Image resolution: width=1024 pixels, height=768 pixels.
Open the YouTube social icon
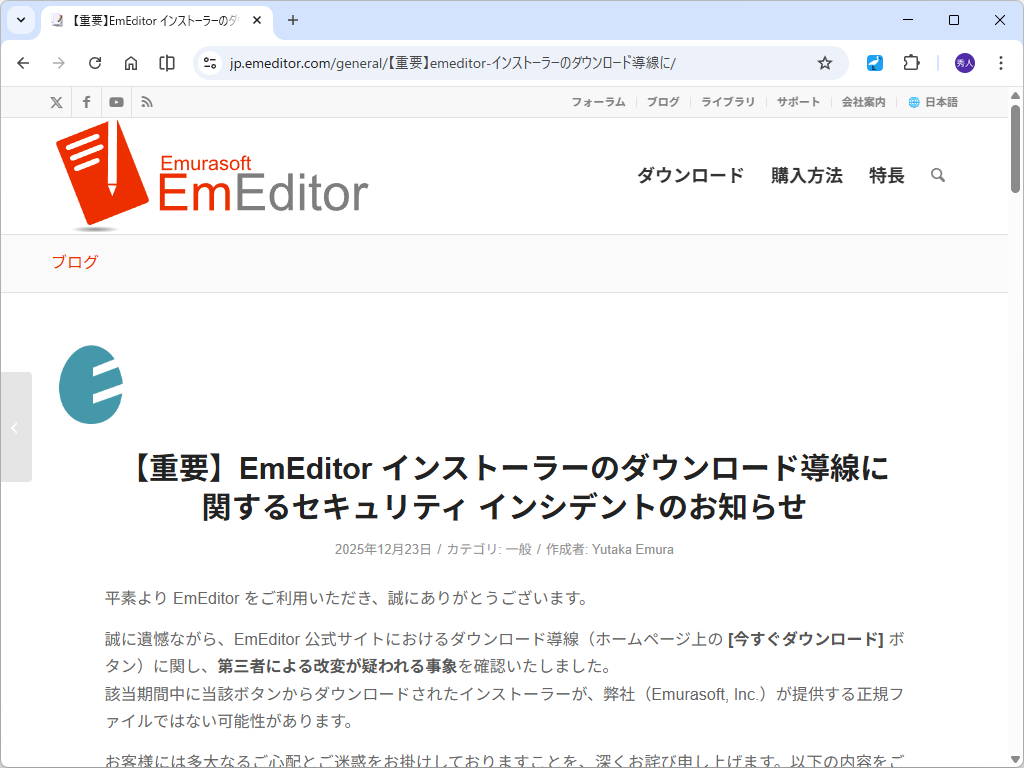click(116, 102)
